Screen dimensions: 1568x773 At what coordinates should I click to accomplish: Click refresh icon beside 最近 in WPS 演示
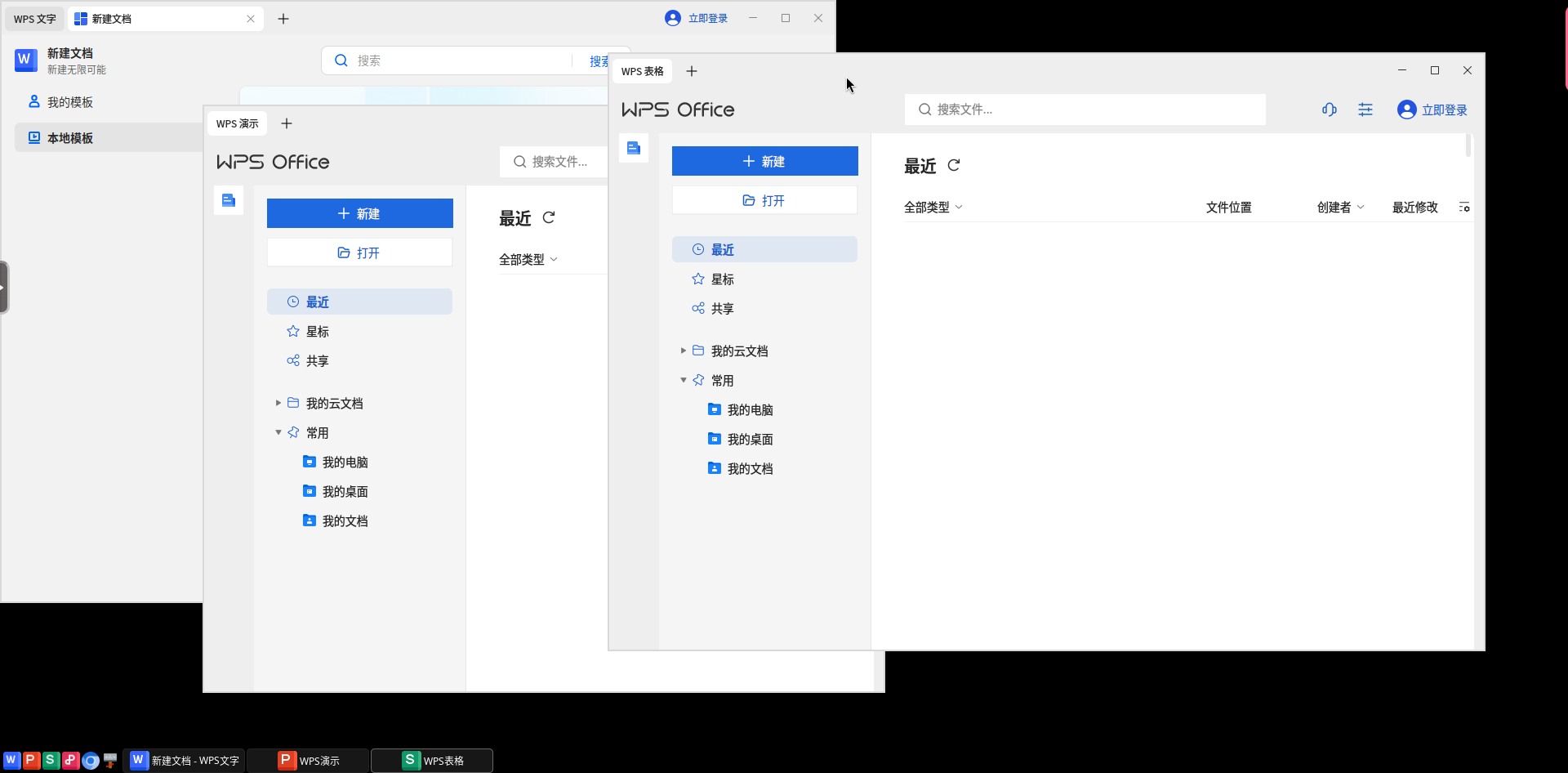(549, 218)
